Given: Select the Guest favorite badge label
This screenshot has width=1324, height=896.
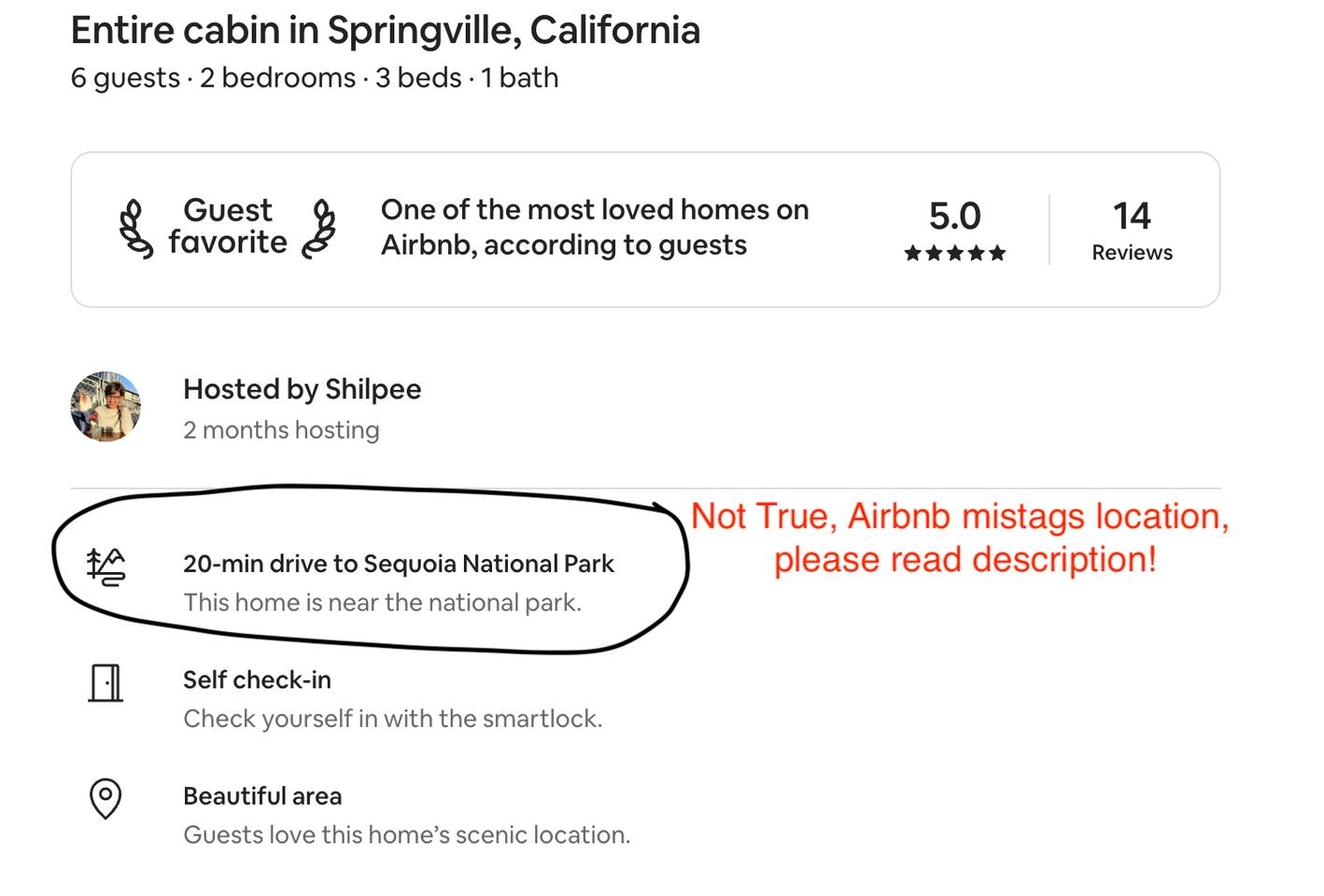Looking at the screenshot, I should click(228, 226).
